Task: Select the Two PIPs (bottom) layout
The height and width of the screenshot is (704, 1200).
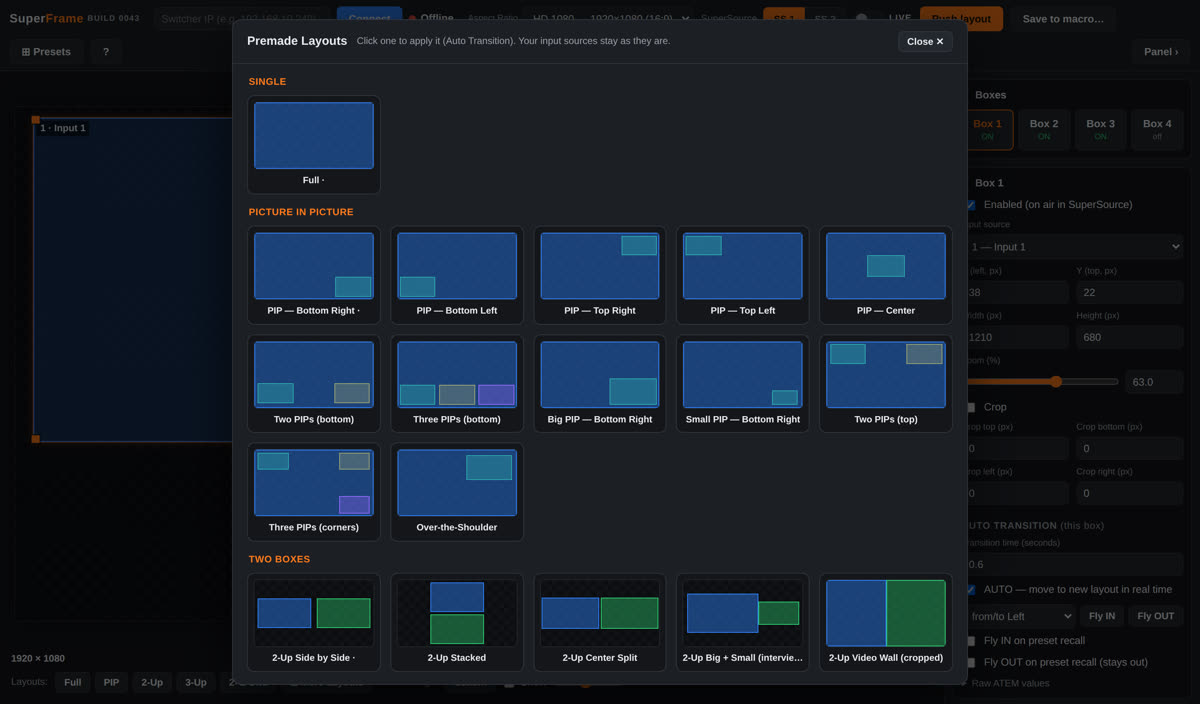Action: coord(314,384)
